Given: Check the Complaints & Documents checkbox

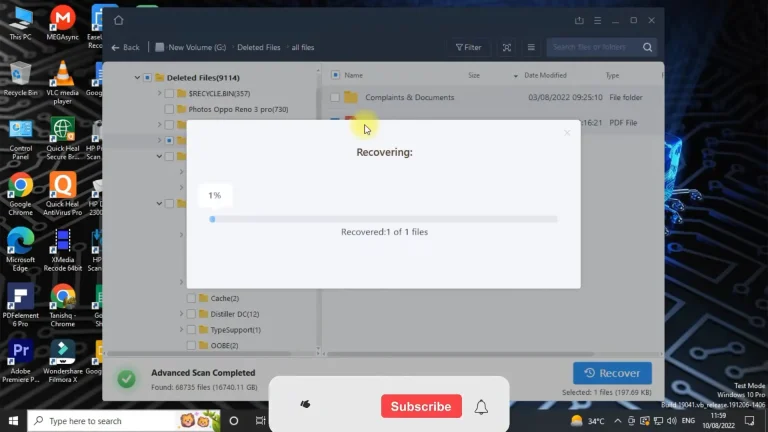Looking at the screenshot, I should point(335,97).
